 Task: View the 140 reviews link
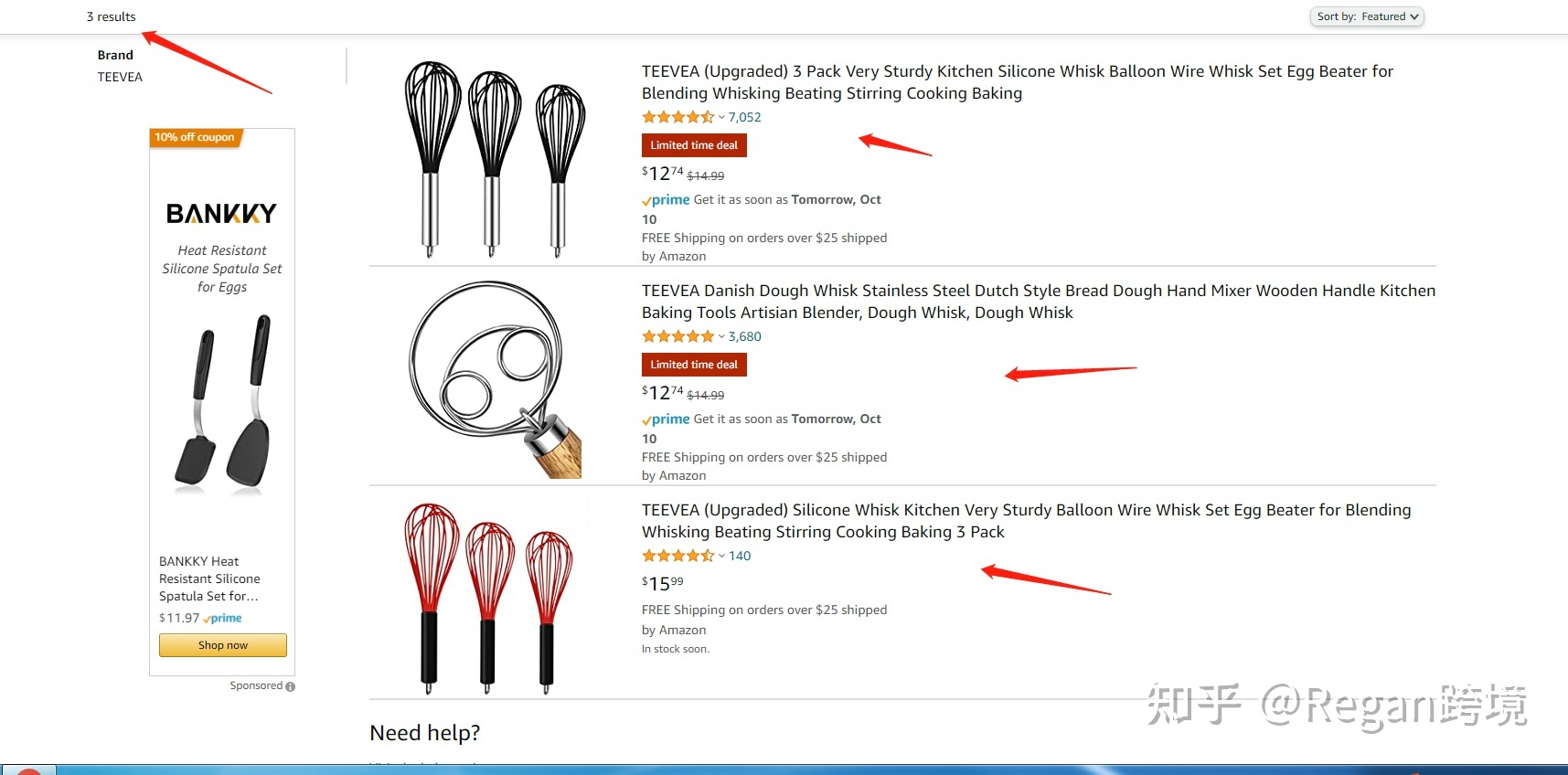click(x=740, y=556)
